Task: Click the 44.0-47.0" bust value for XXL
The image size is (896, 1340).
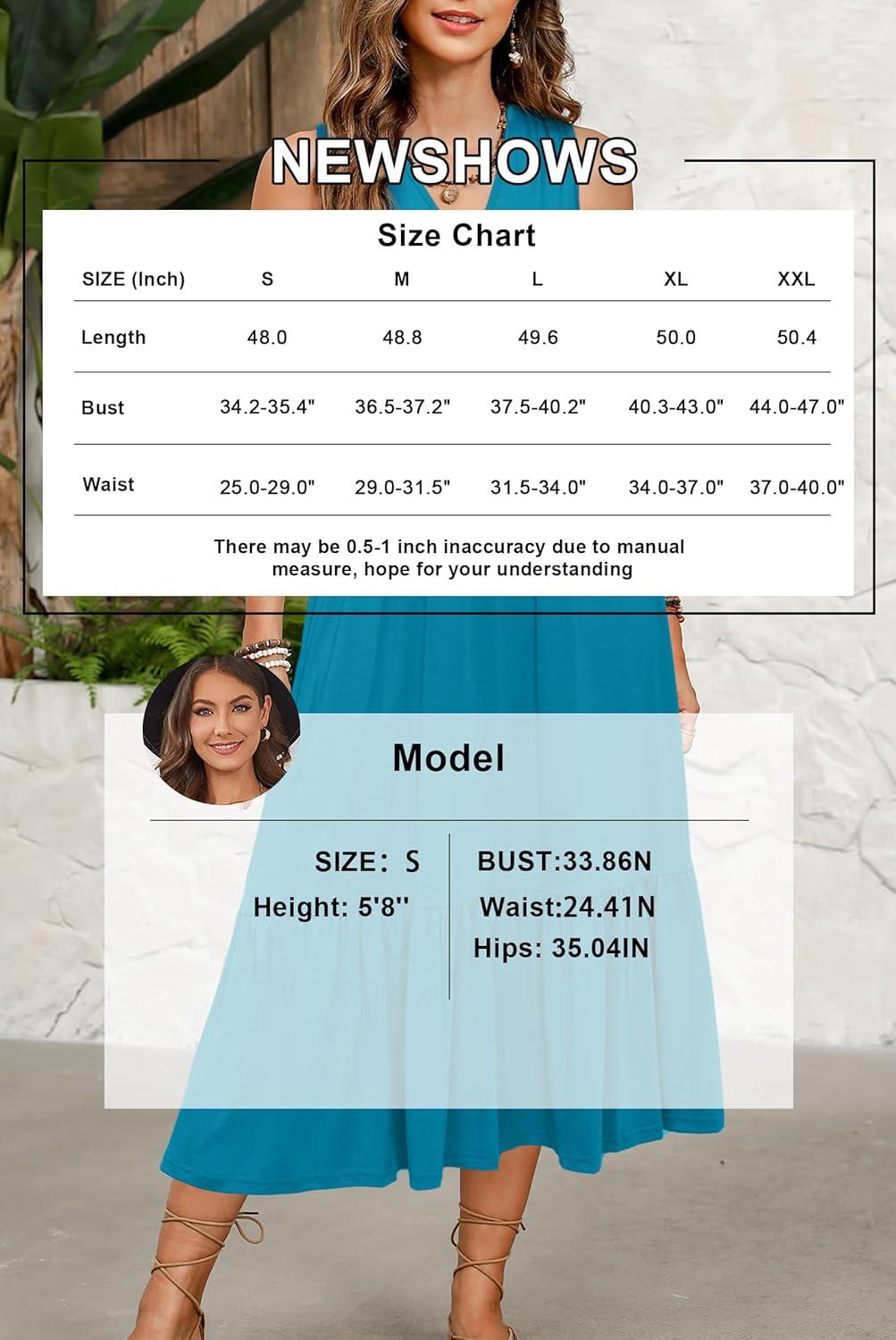Action: [x=796, y=407]
